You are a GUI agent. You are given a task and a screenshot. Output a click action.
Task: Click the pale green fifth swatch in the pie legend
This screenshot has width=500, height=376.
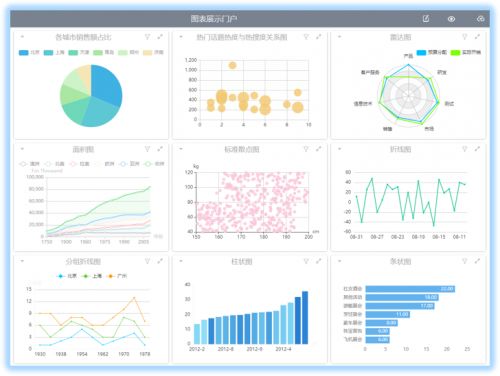coord(123,53)
